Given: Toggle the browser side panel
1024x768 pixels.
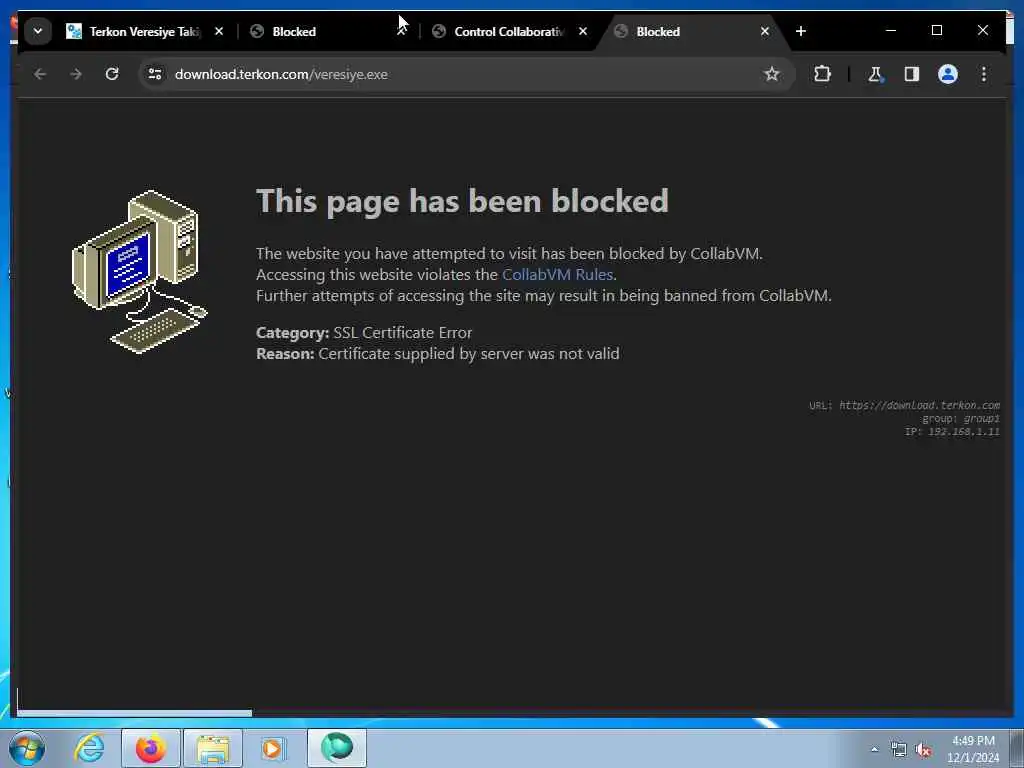Looking at the screenshot, I should tap(912, 74).
